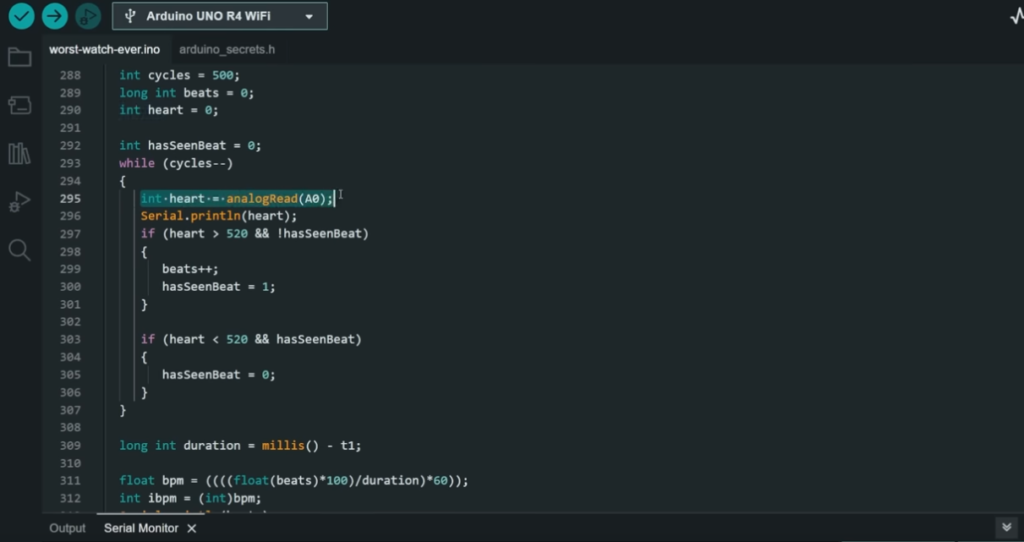Click 'if (heart > 520 && !hasSeenBeat)' line
Screen dimensions: 1024x542
[x=255, y=234]
